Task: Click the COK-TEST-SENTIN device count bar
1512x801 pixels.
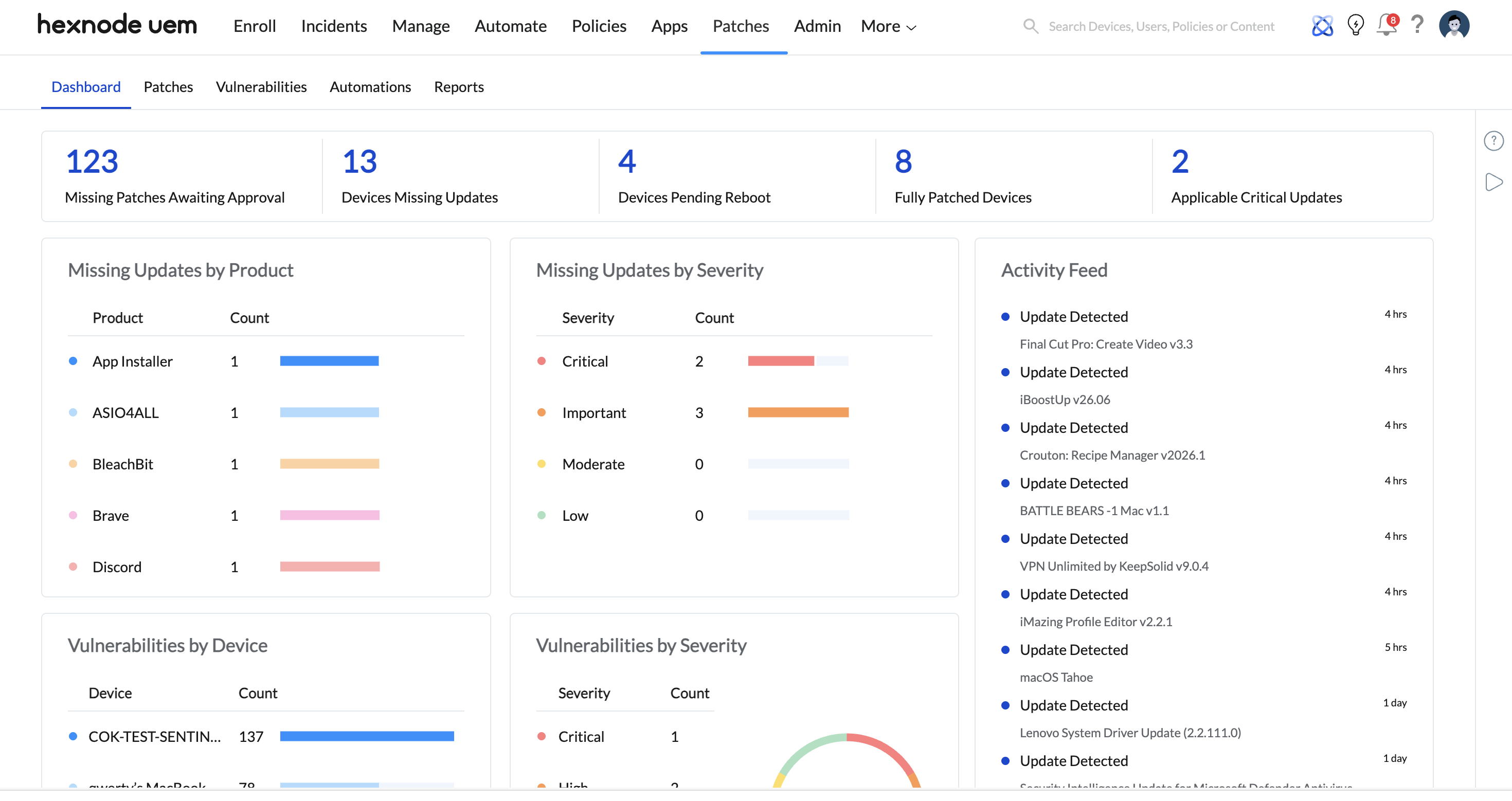Action: tap(367, 736)
